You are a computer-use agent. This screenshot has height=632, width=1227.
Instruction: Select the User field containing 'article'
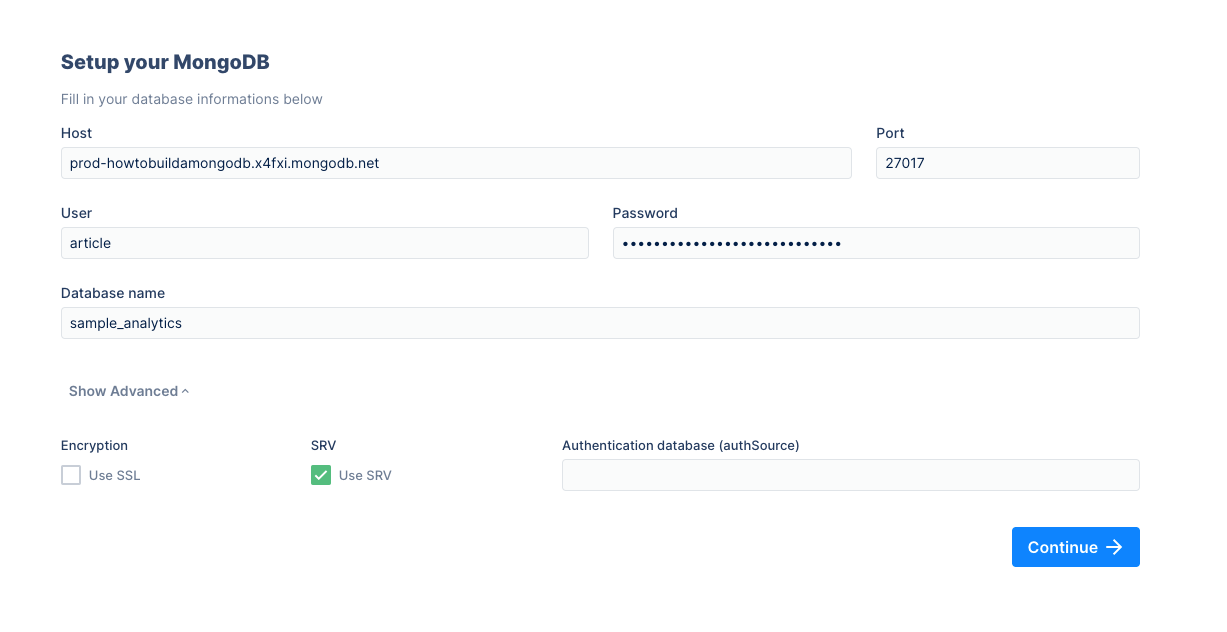tap(325, 243)
